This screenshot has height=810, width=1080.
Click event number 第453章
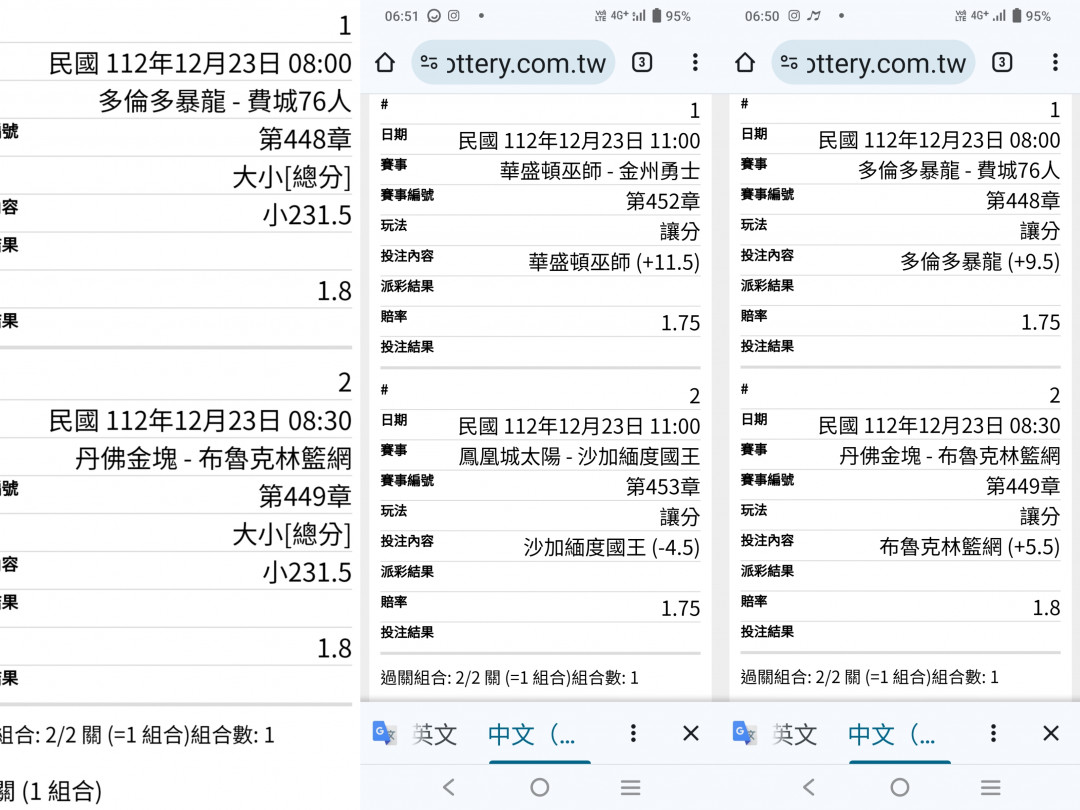pos(663,487)
